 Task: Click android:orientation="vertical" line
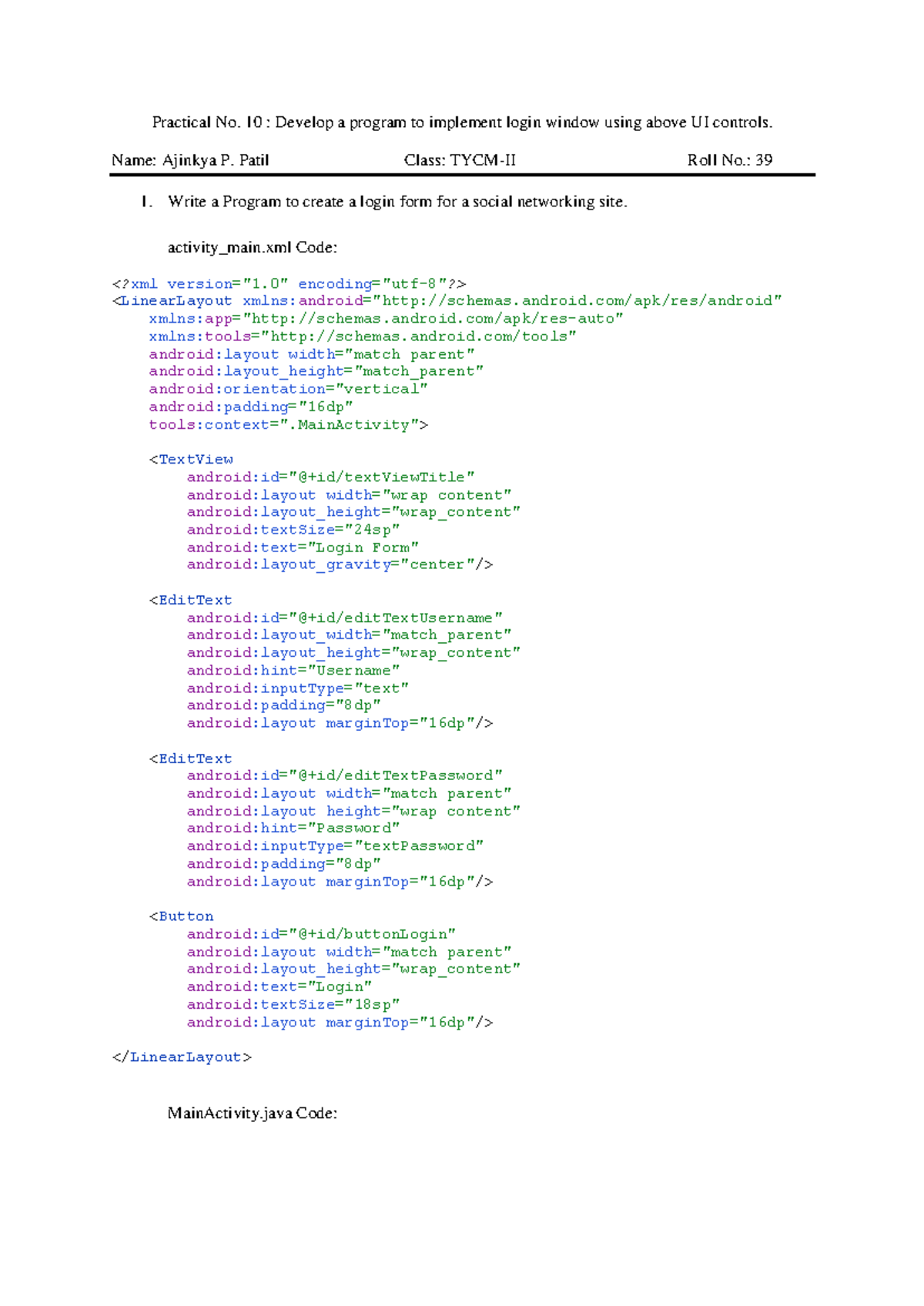coord(289,389)
